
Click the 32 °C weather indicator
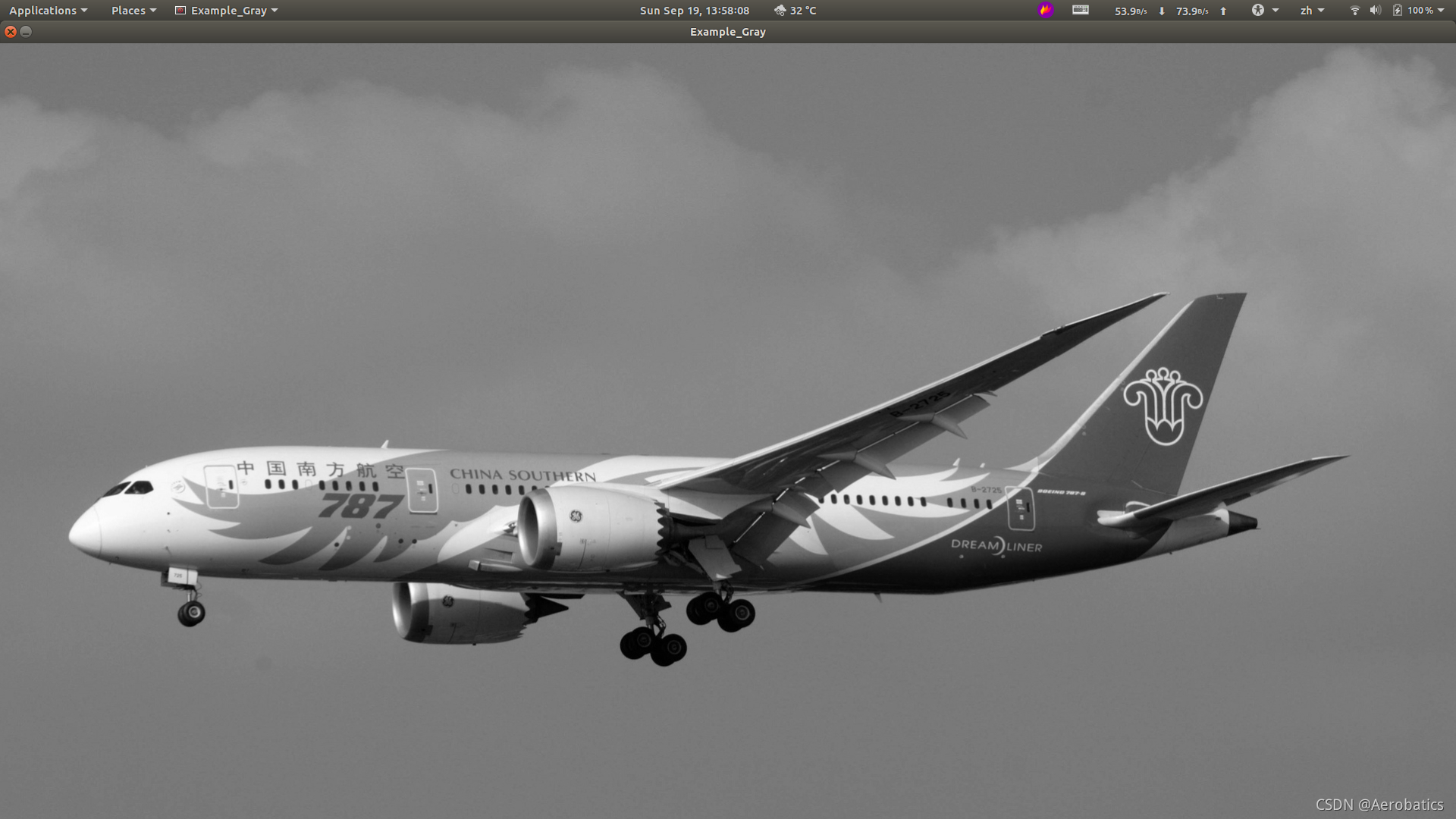(795, 11)
